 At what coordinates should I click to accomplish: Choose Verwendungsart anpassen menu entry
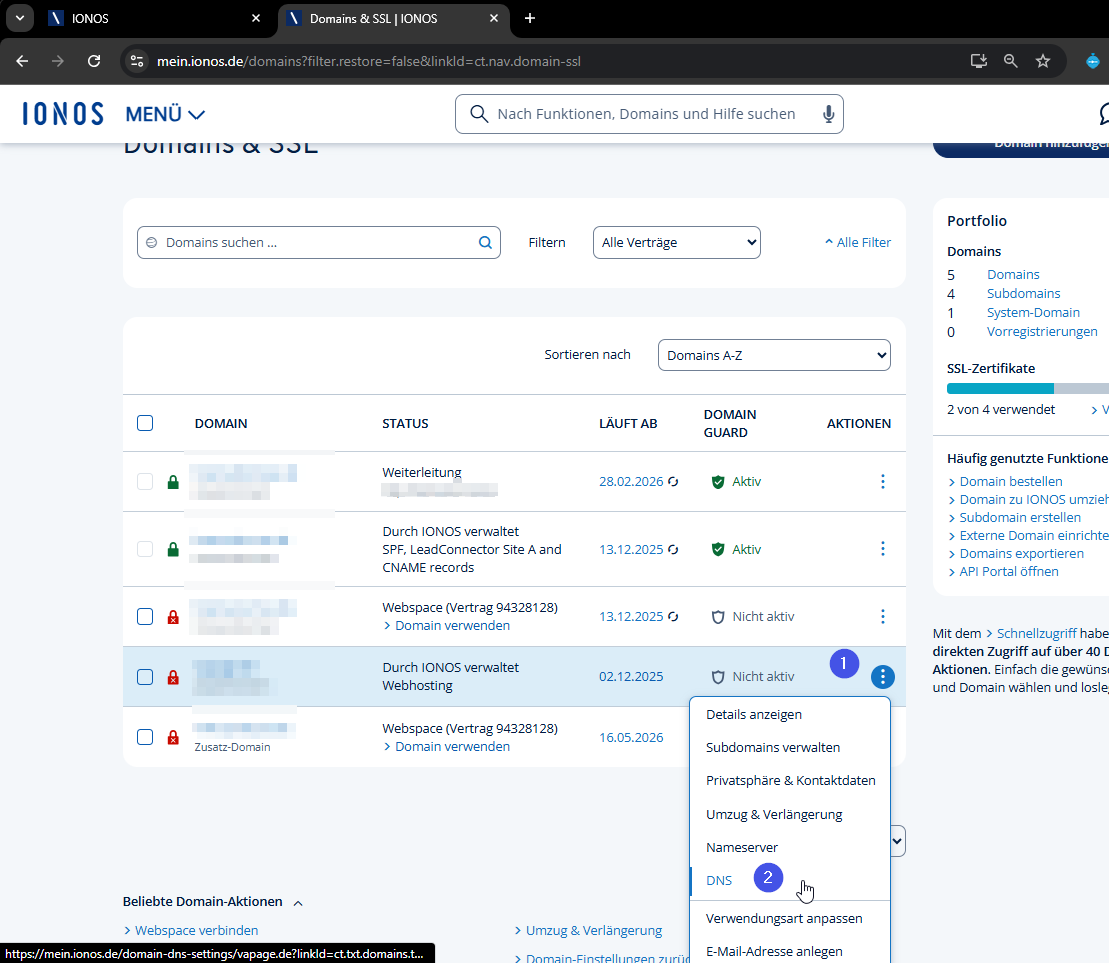pyautogui.click(x=784, y=918)
